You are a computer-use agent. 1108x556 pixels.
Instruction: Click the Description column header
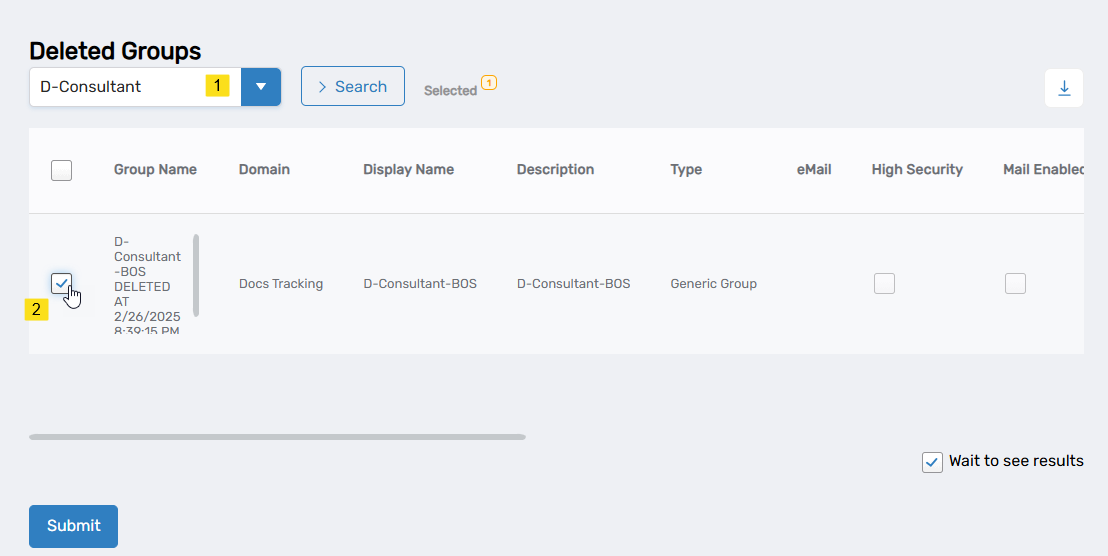(x=555, y=170)
